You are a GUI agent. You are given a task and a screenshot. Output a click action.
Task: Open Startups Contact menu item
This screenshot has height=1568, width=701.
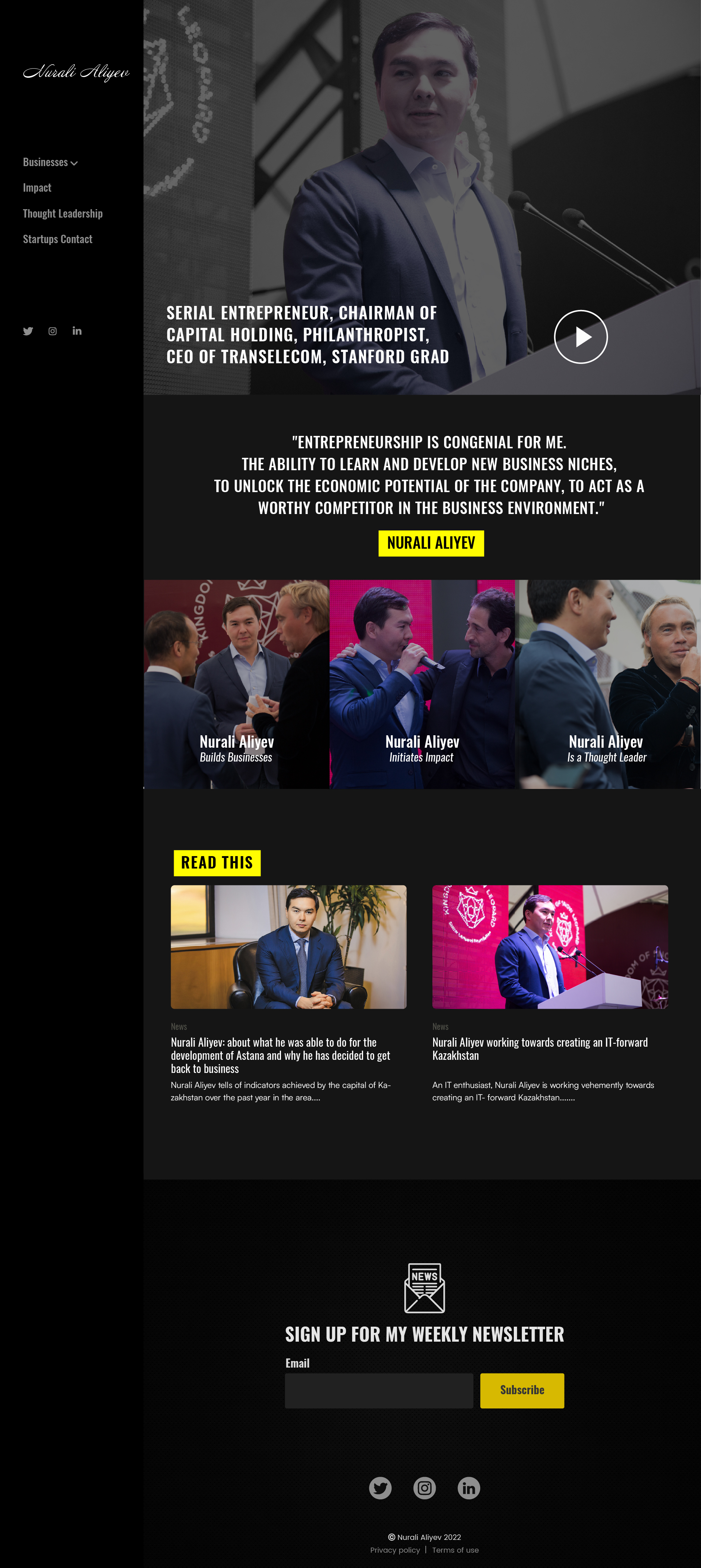[x=58, y=239]
